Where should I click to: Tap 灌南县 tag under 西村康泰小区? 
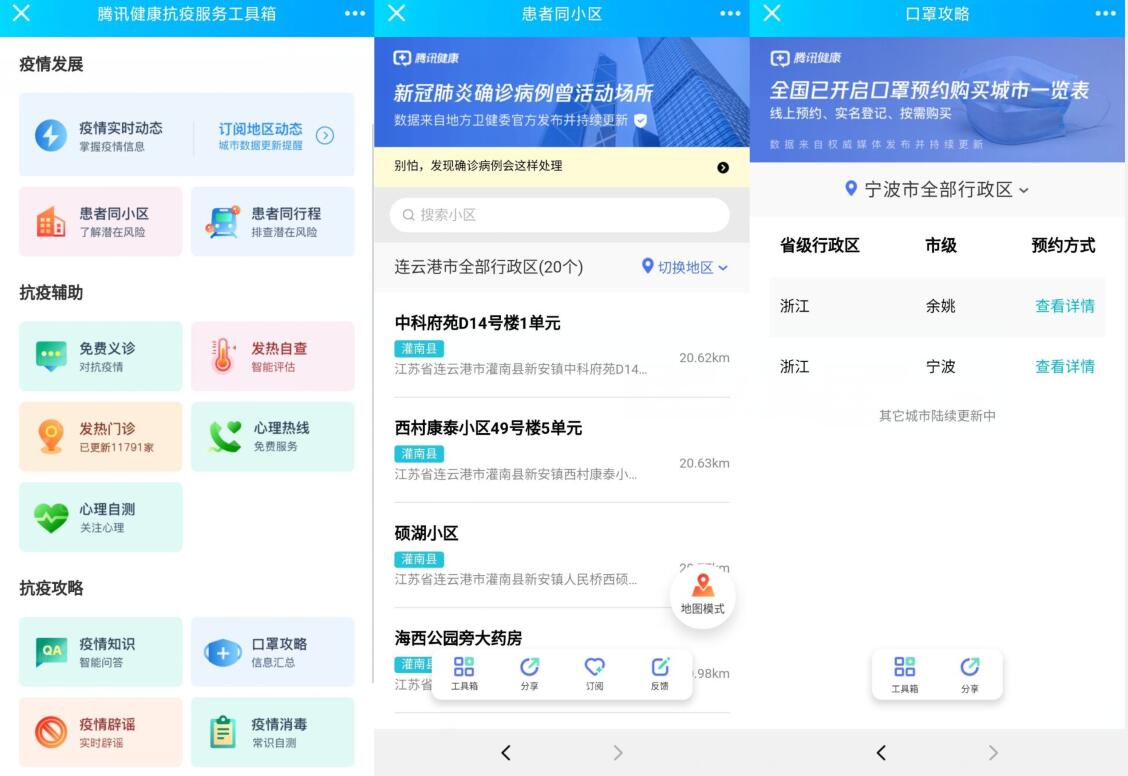coord(419,454)
